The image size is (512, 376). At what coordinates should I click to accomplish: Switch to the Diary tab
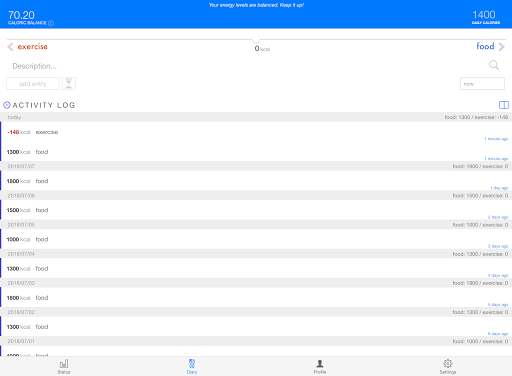[192, 366]
